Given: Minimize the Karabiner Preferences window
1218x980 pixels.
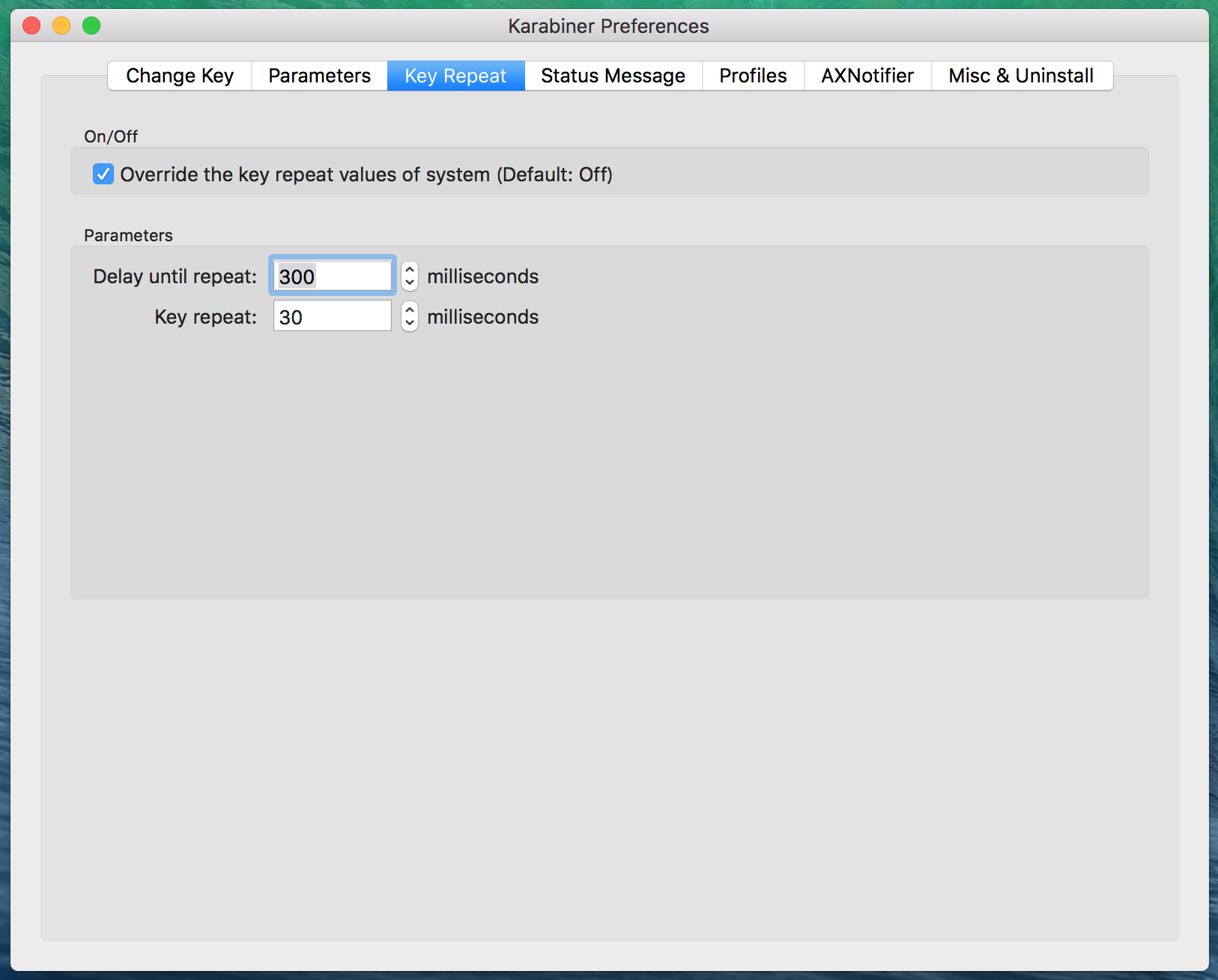Looking at the screenshot, I should click(61, 25).
